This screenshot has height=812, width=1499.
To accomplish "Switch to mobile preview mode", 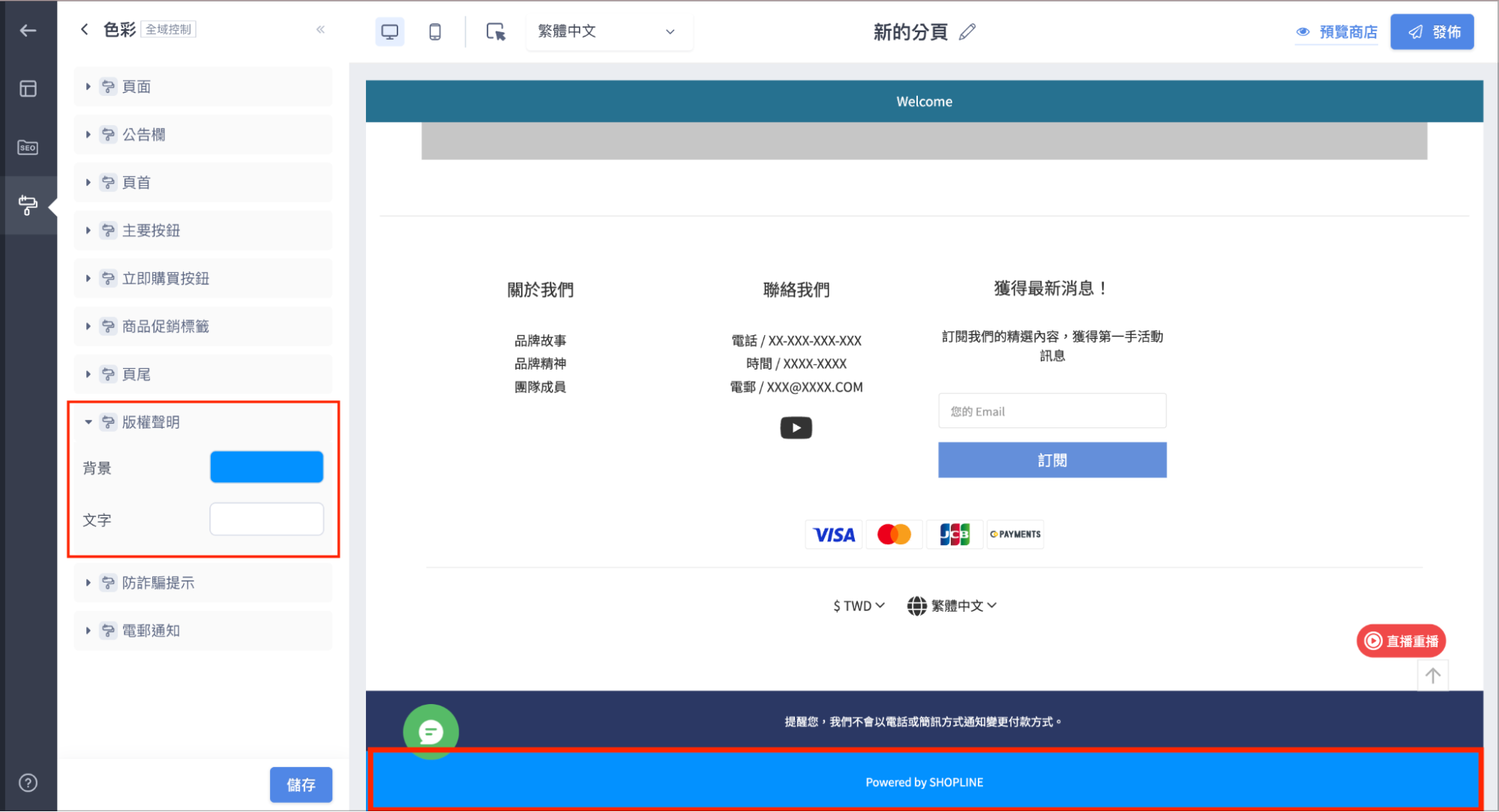I will point(435,31).
